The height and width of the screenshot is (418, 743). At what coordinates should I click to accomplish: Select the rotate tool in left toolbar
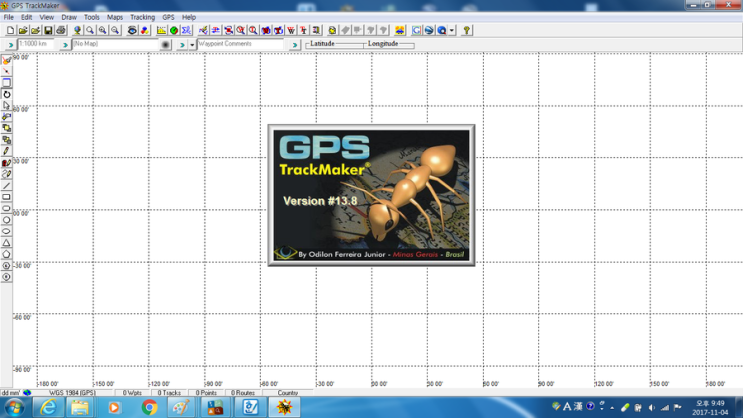(x=6, y=94)
